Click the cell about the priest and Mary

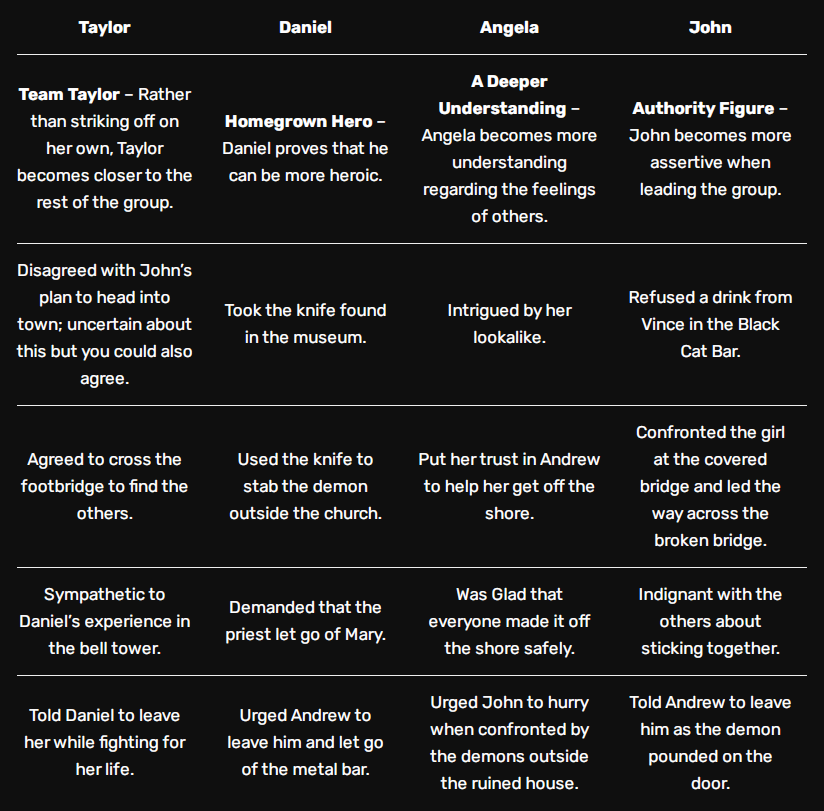tap(305, 621)
